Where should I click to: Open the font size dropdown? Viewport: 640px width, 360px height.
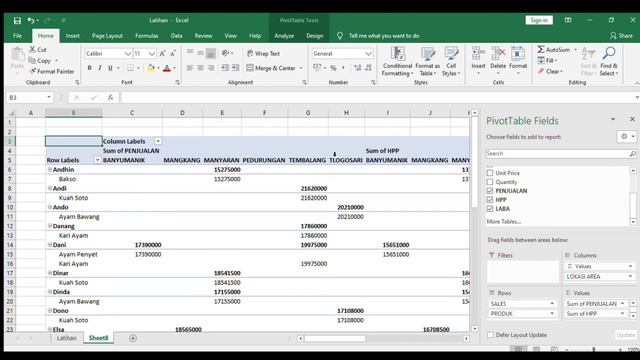click(151, 53)
